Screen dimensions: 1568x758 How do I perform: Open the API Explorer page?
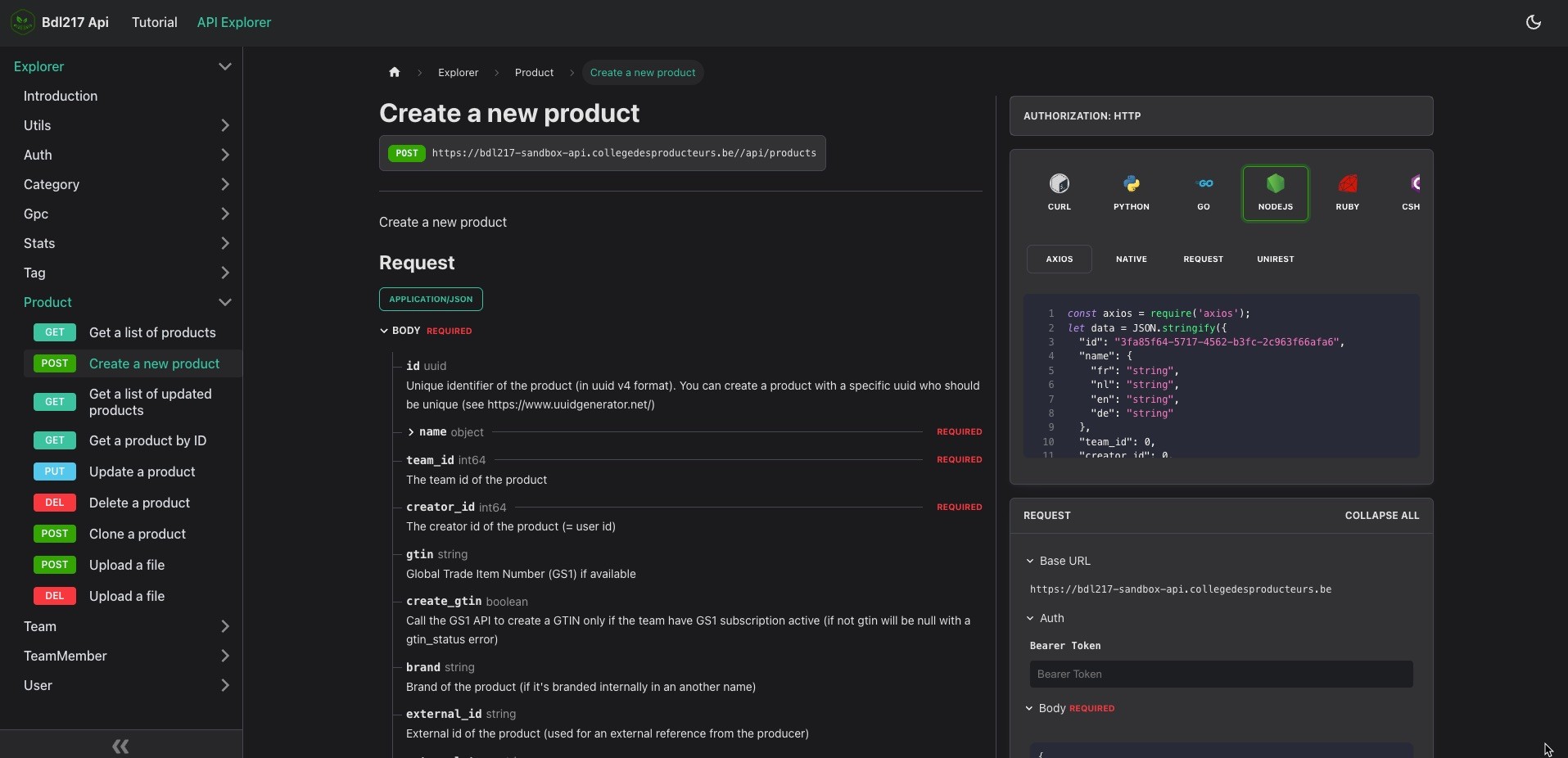pos(234,22)
